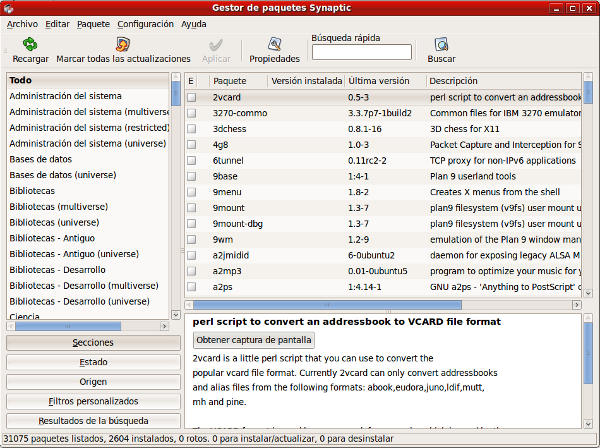Open the window menu icon in title bar

point(11,7)
